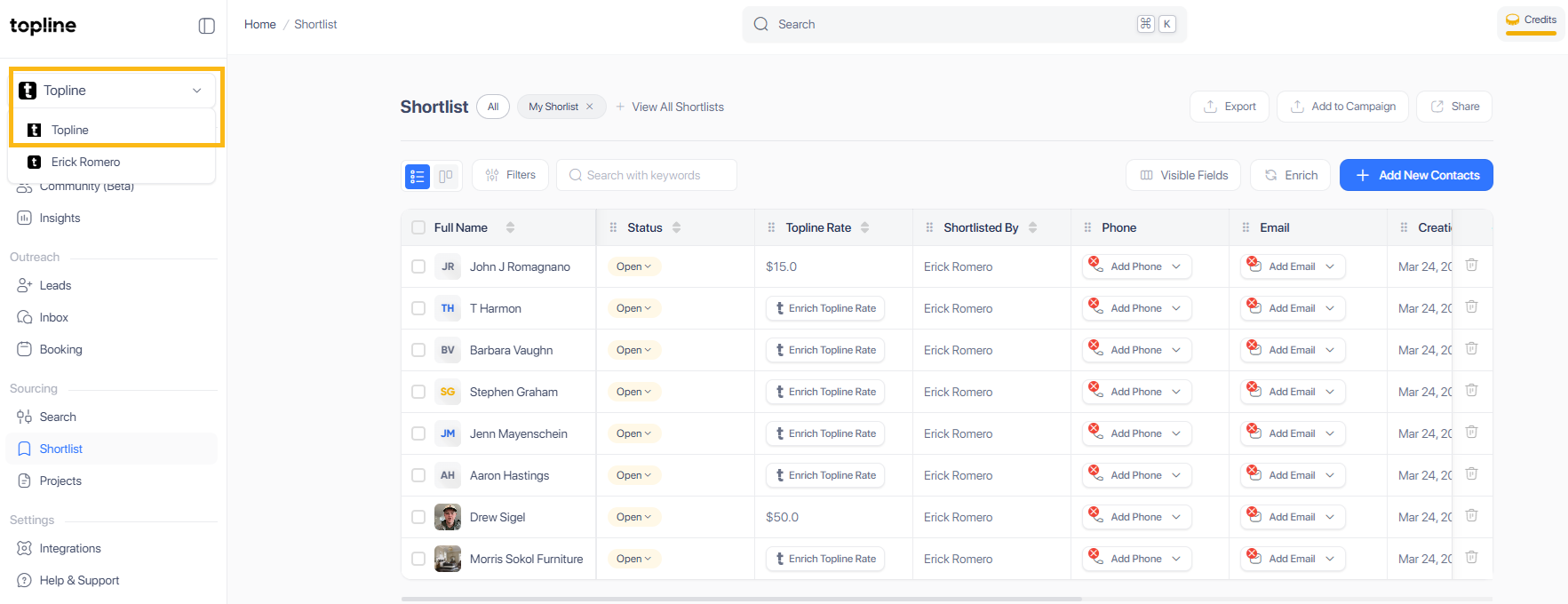Sort the Full Name column

(x=510, y=227)
